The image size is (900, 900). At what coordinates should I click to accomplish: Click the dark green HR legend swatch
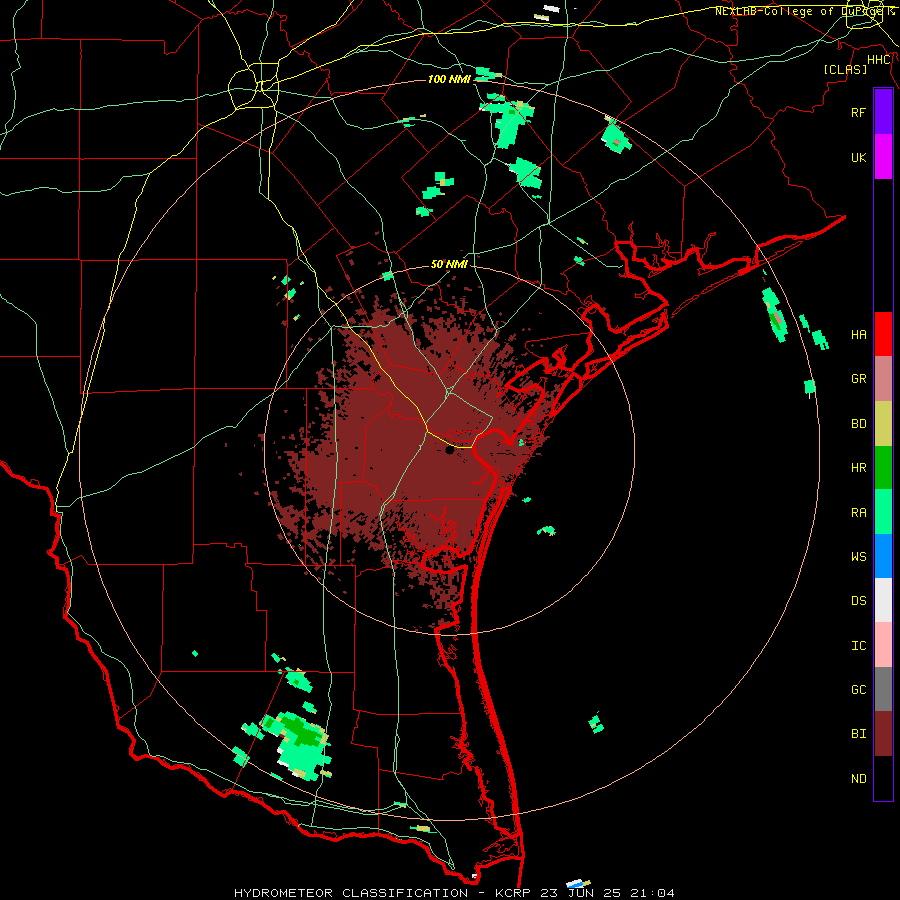tap(883, 468)
